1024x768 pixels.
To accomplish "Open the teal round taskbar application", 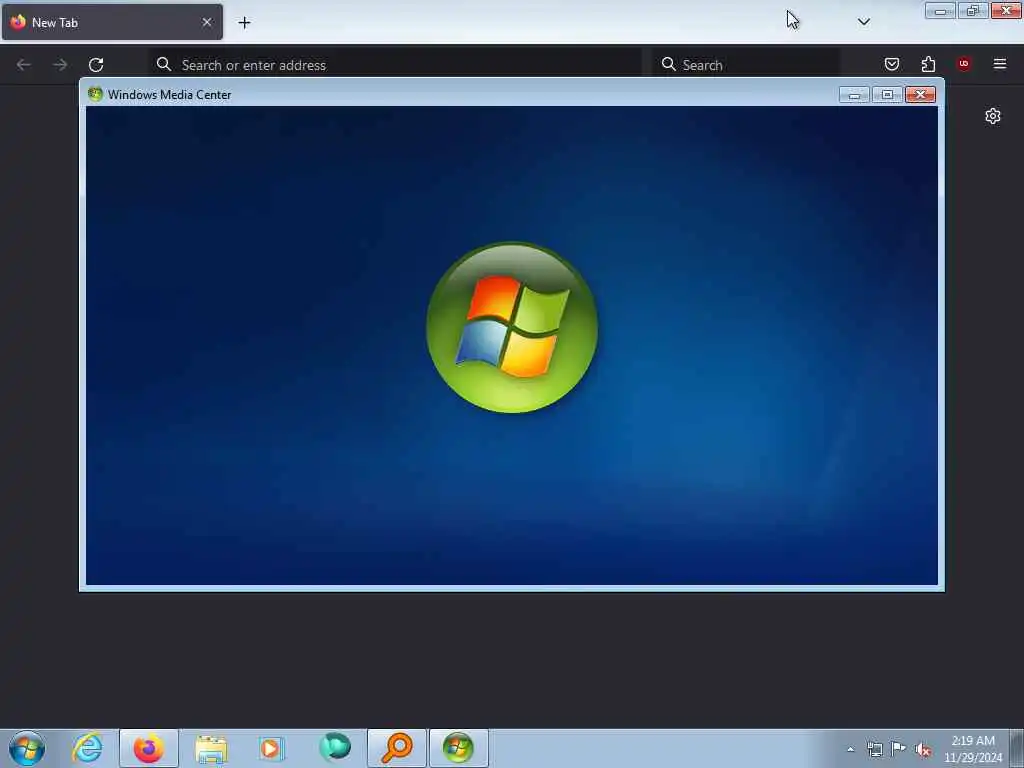I will point(335,747).
